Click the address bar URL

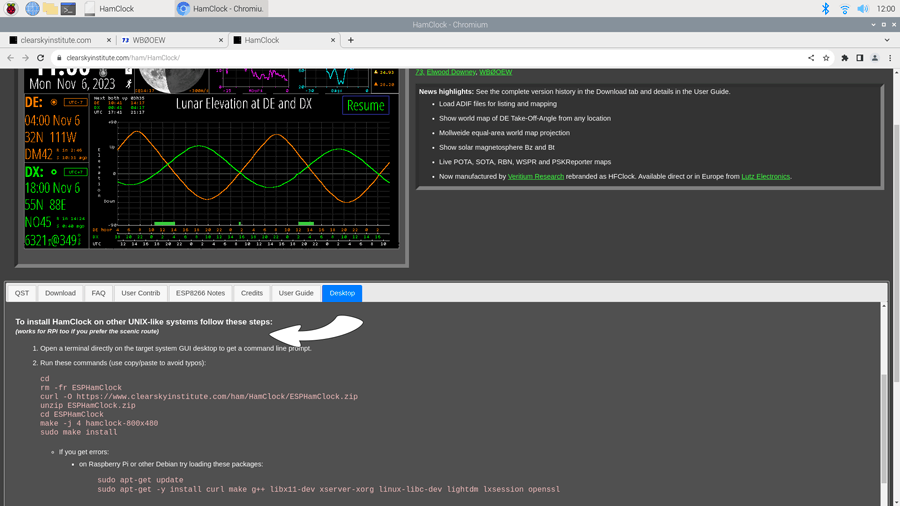[123, 58]
